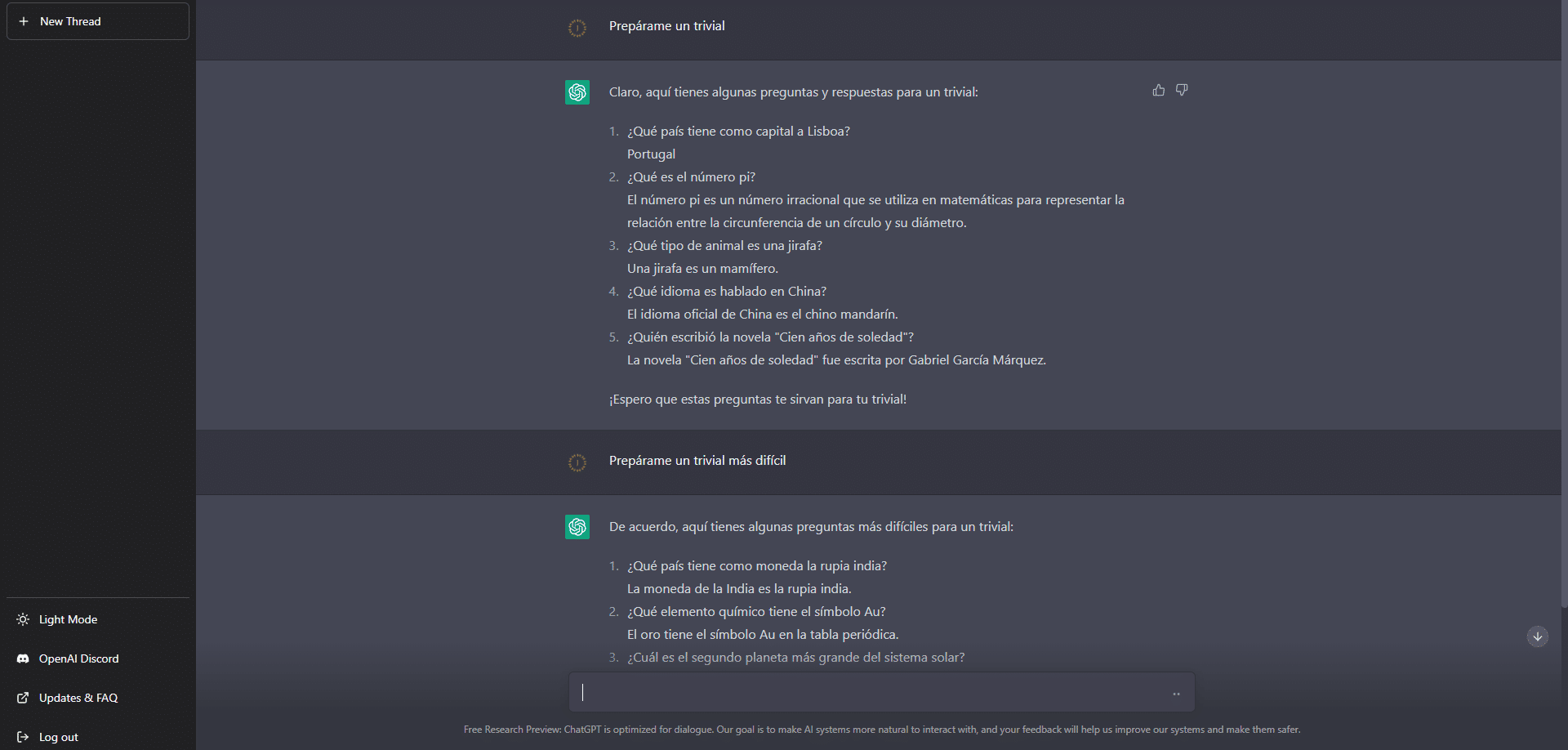This screenshot has height=750, width=1568.
Task: Click the scroll to bottom arrow button
Action: 1537,636
